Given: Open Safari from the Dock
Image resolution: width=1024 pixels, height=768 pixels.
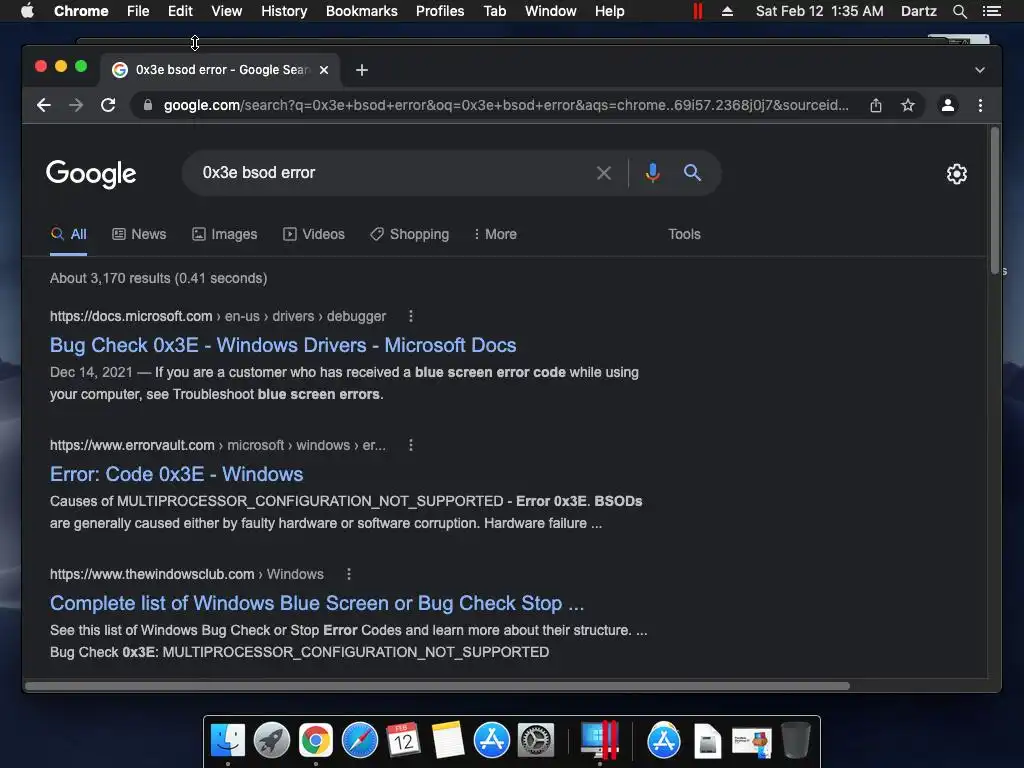Looking at the screenshot, I should click(x=360, y=741).
